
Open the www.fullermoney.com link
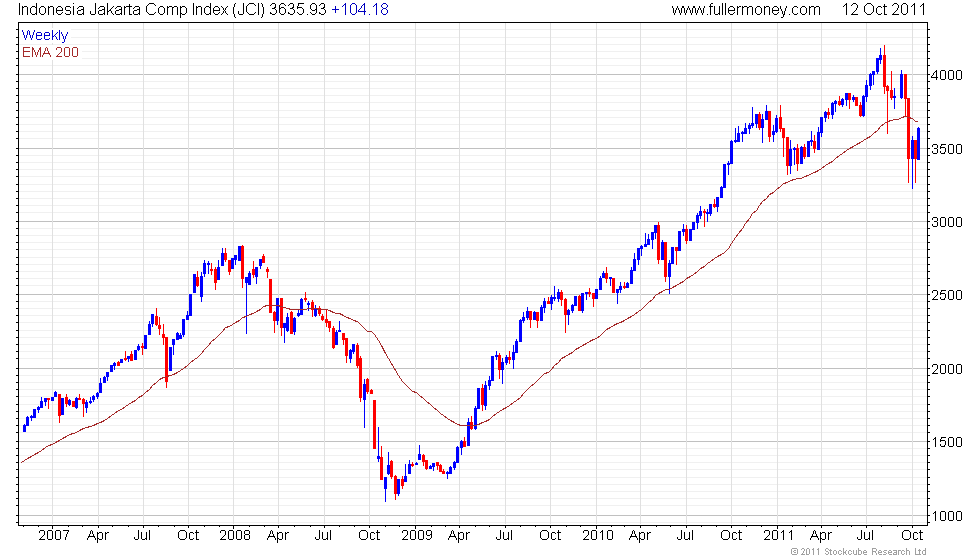tap(746, 9)
